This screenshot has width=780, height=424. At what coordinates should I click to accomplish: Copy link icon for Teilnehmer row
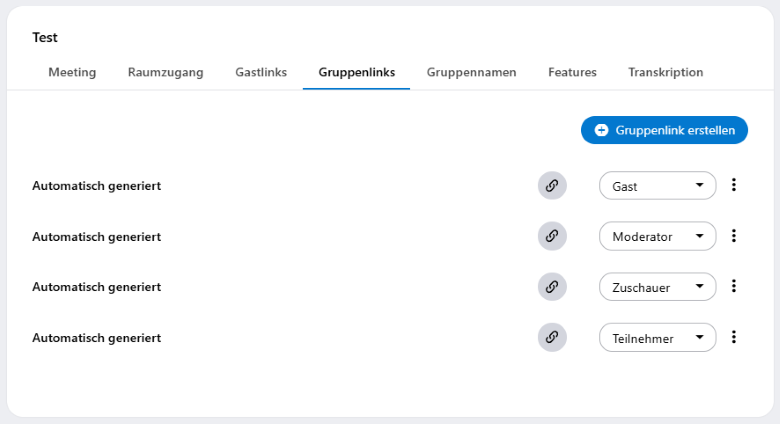pos(551,337)
